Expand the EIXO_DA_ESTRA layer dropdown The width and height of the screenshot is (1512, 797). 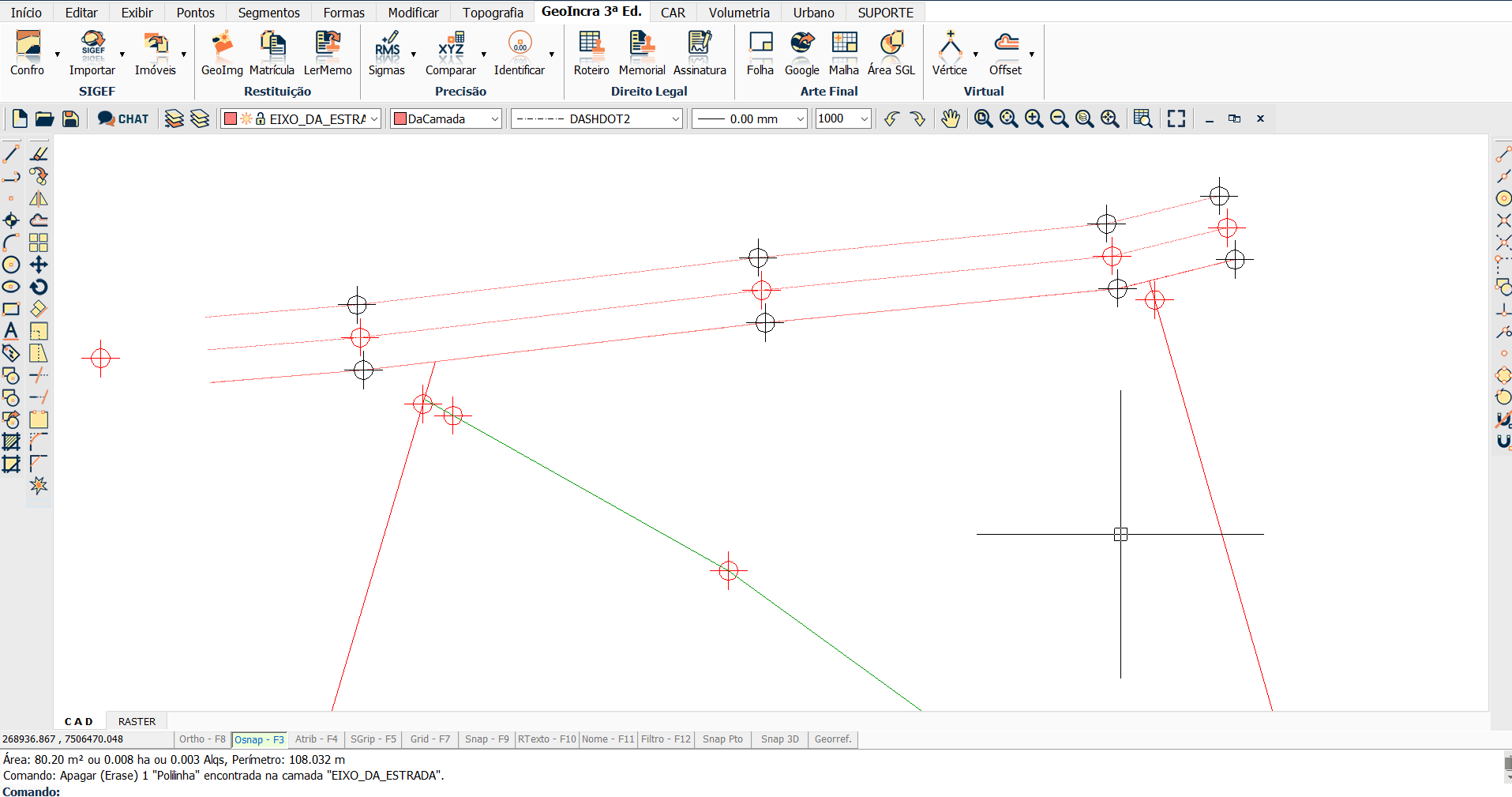[x=374, y=118]
